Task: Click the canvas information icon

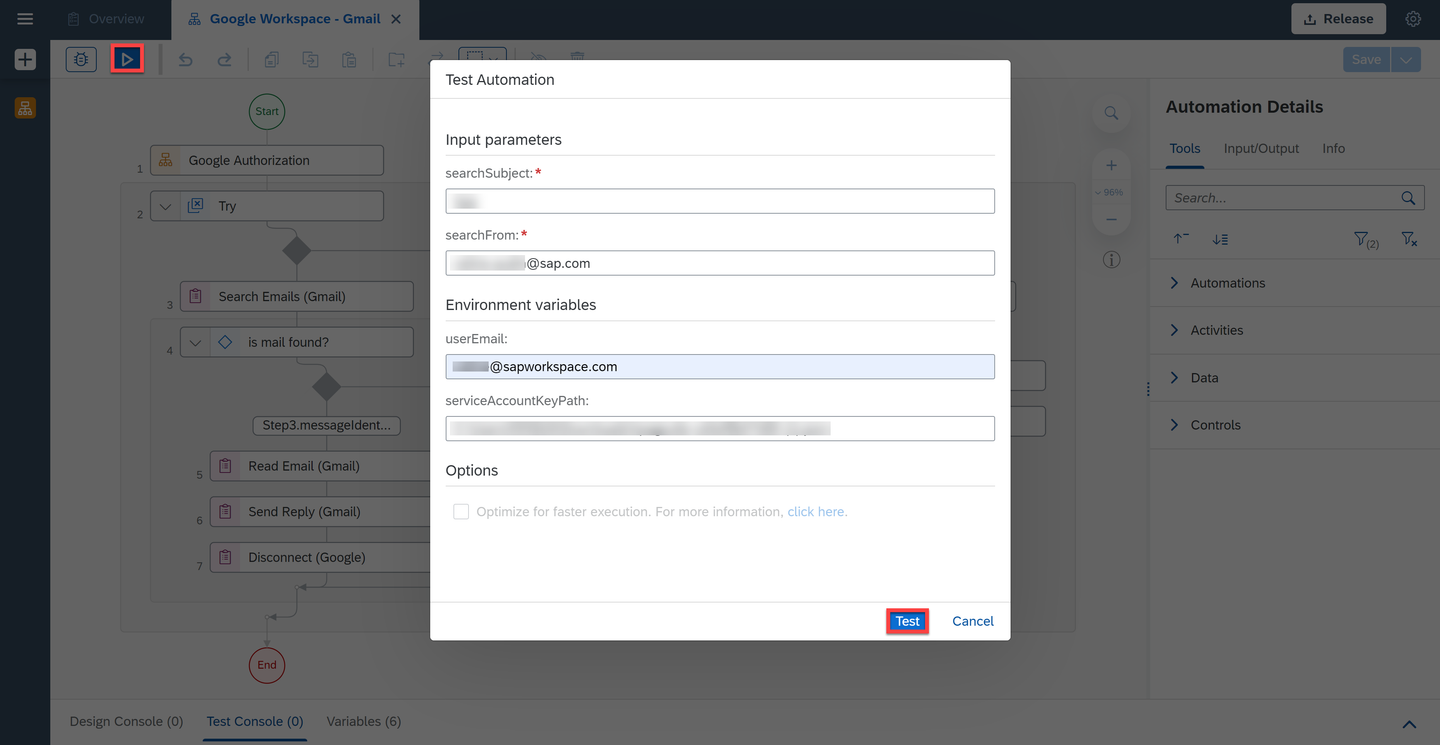Action: (1111, 260)
